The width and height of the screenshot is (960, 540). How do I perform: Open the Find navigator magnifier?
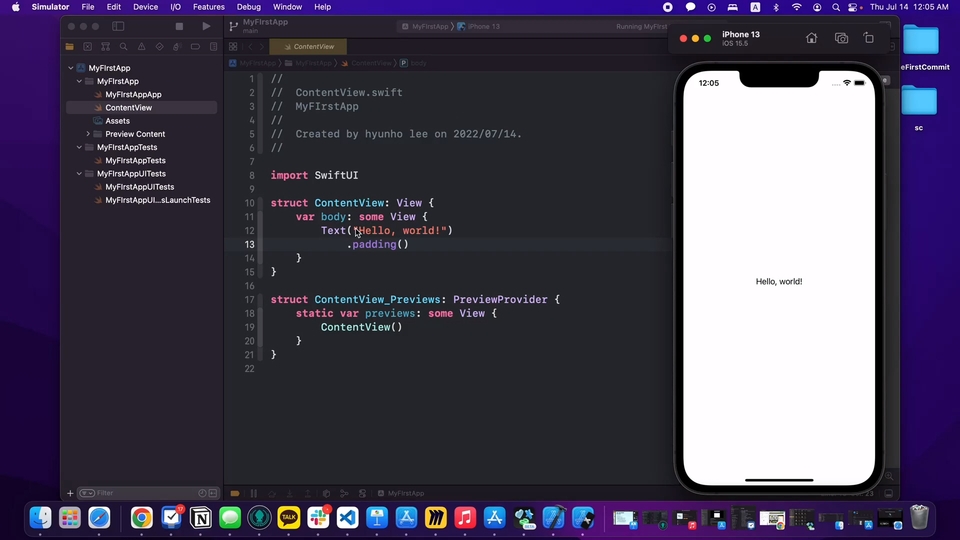pyautogui.click(x=124, y=47)
